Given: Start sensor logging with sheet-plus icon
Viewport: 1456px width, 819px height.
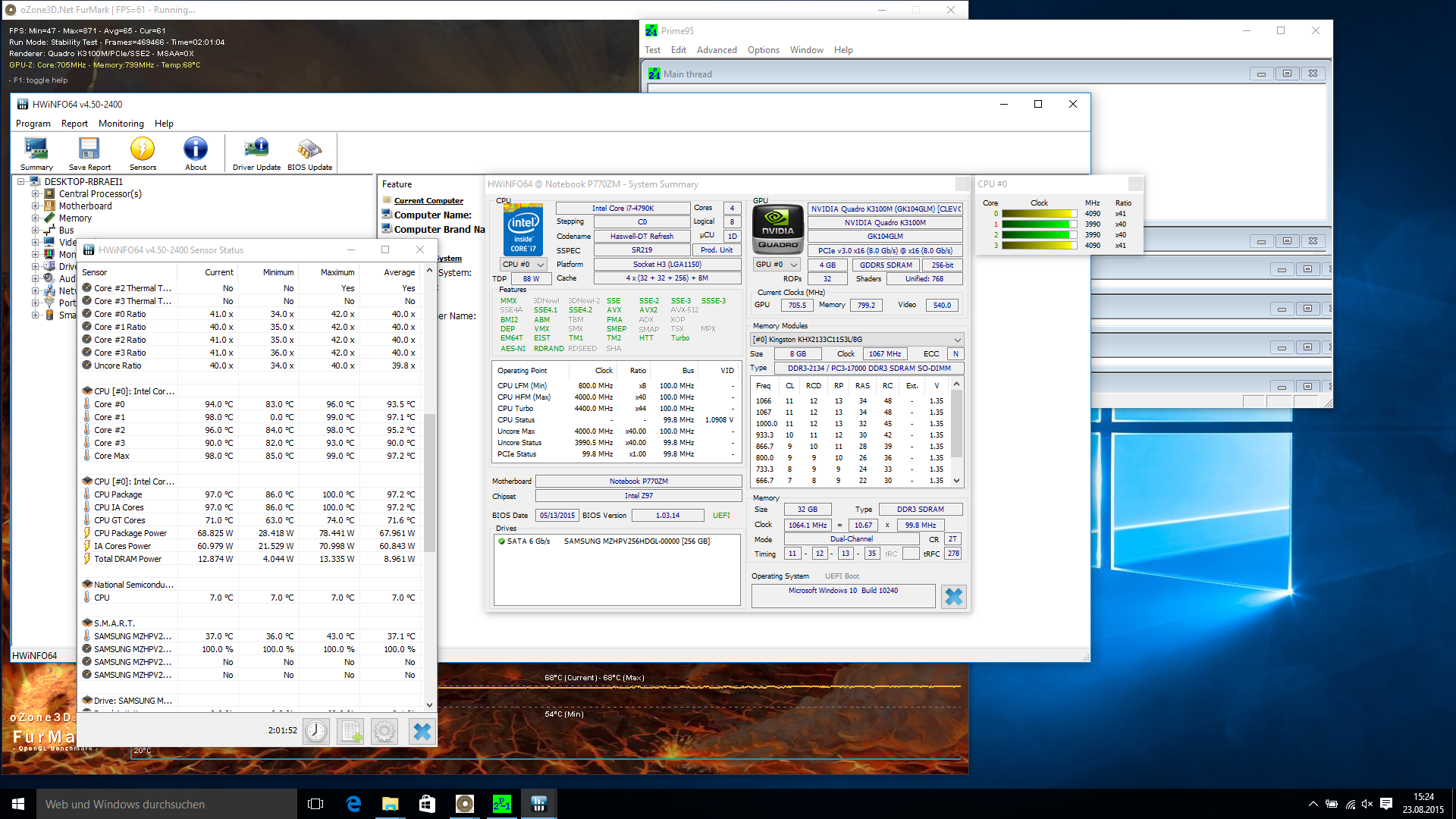Looking at the screenshot, I should tap(351, 731).
